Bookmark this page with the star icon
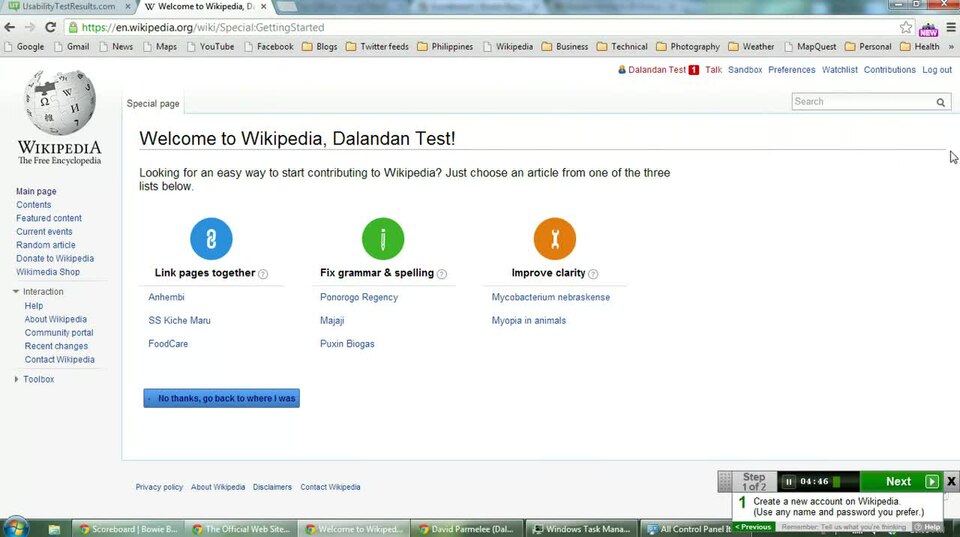Viewport: 960px width, 537px height. point(906,27)
